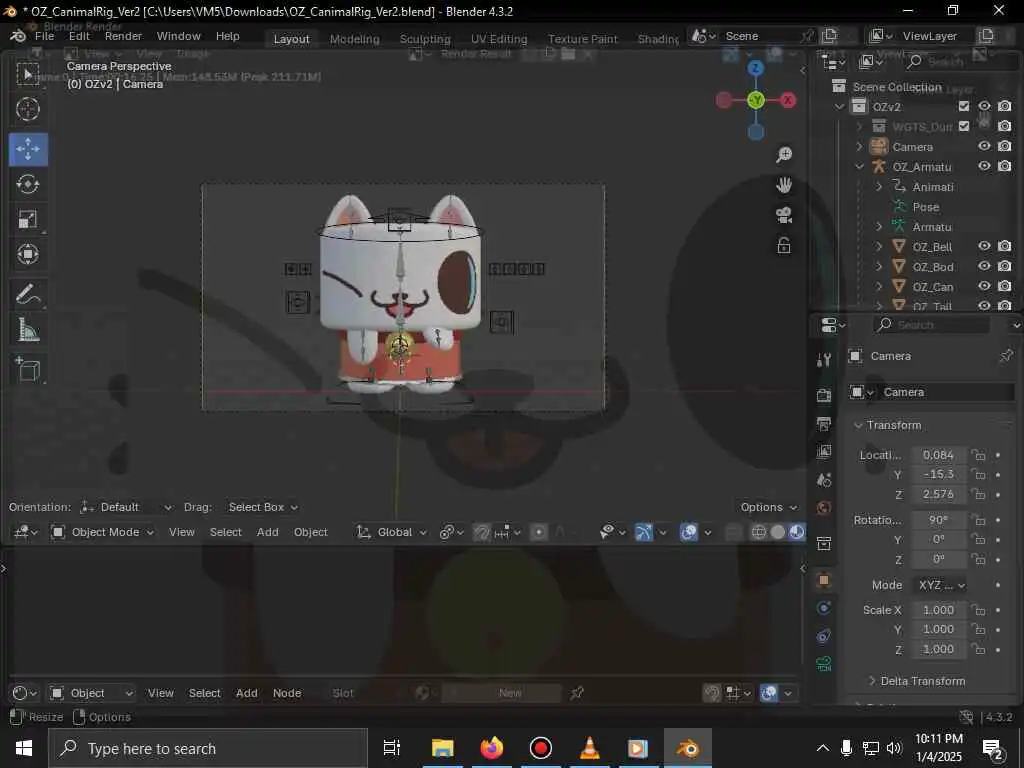
Task: Toggle proportional editing in viewport header
Action: (539, 532)
